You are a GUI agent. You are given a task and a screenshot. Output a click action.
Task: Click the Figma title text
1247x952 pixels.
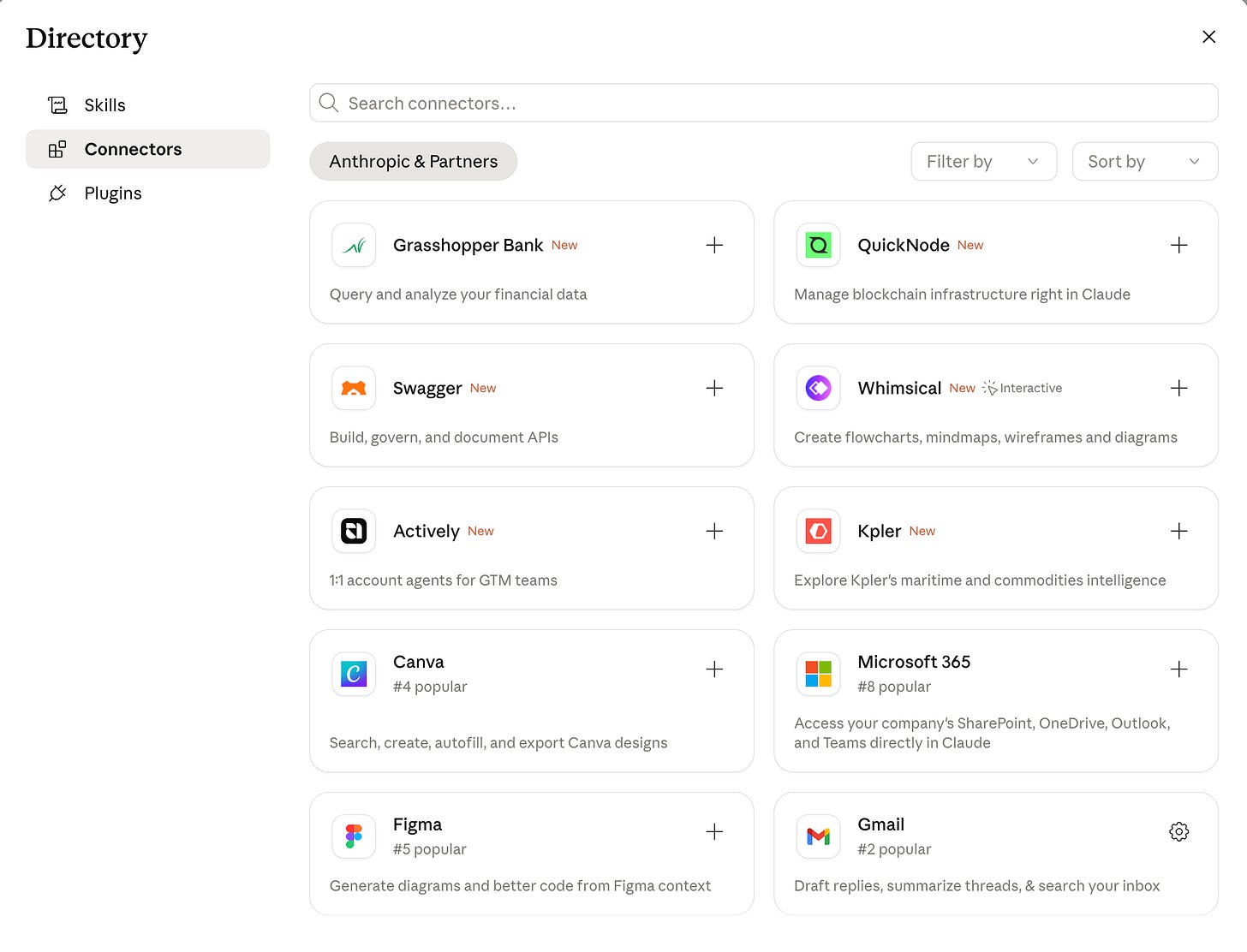(417, 825)
